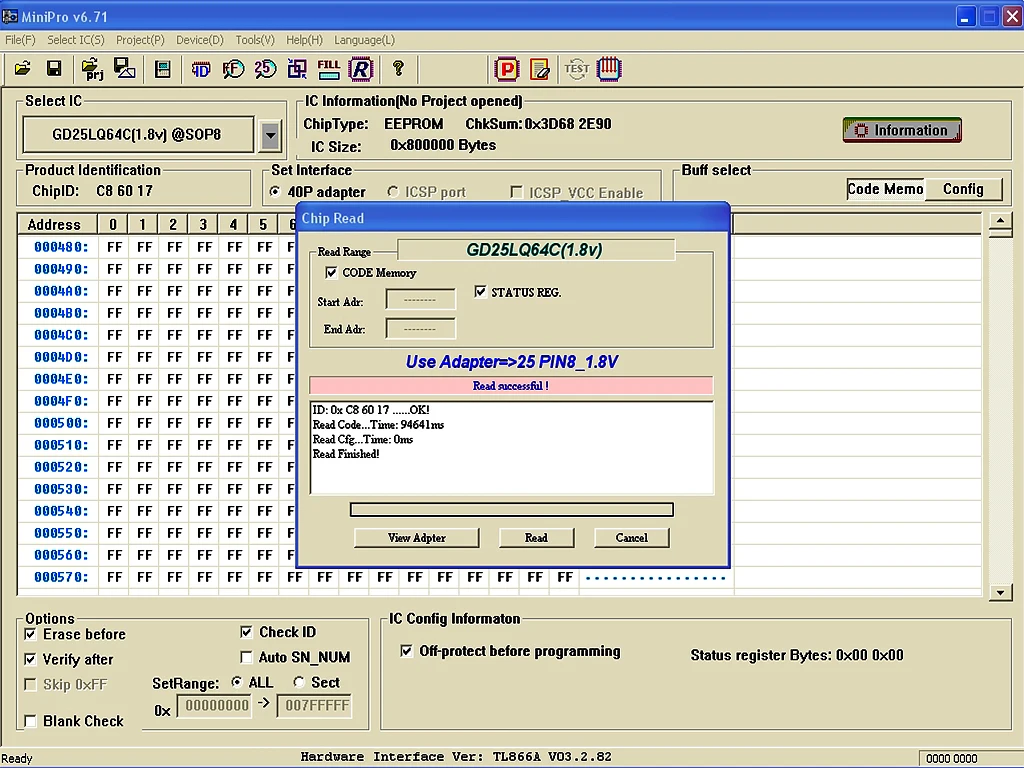Click the 007FFFFF range end field
Image resolution: width=1024 pixels, height=768 pixels.
[315, 705]
